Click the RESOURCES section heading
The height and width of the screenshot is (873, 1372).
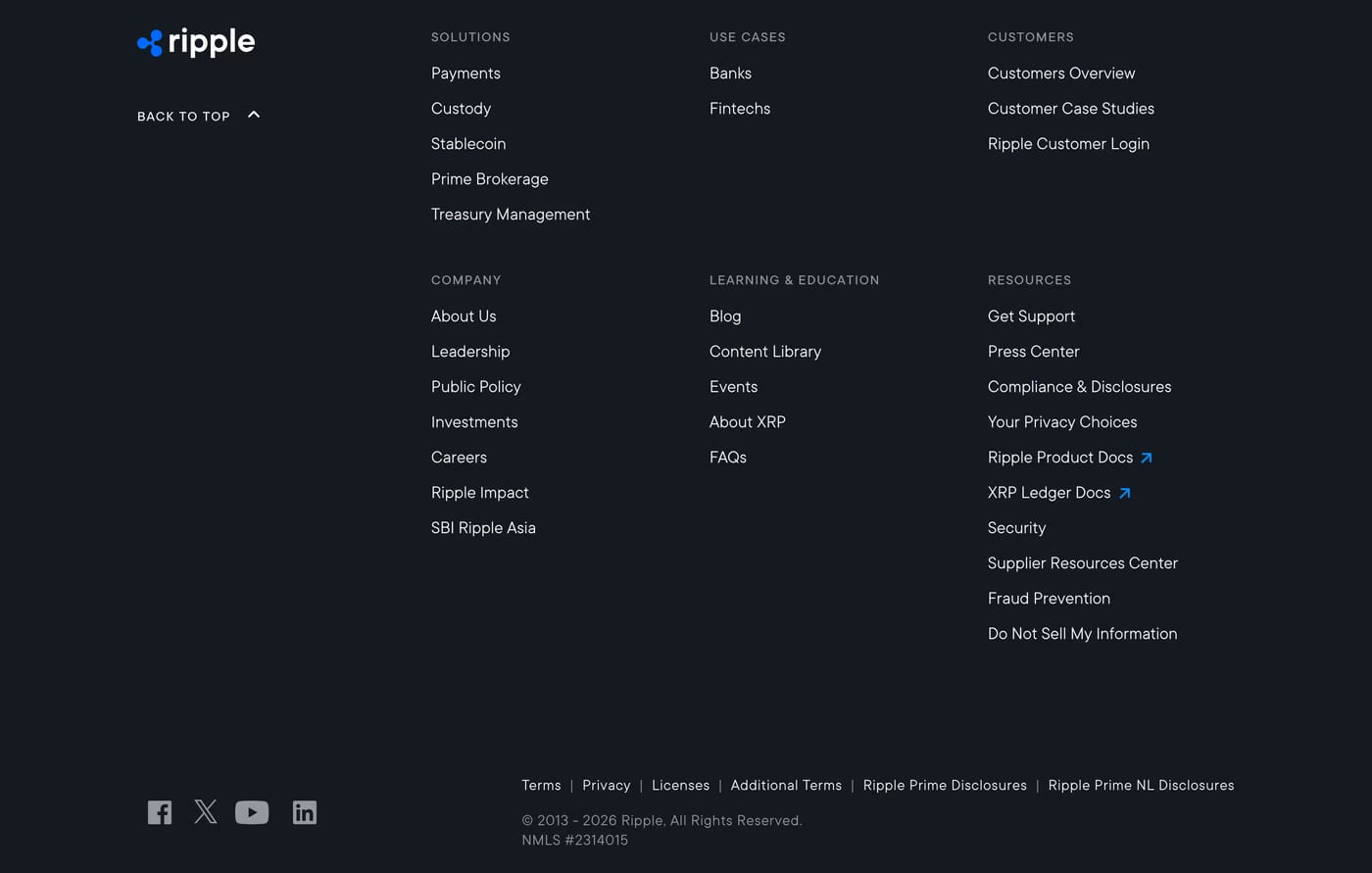(x=1030, y=280)
